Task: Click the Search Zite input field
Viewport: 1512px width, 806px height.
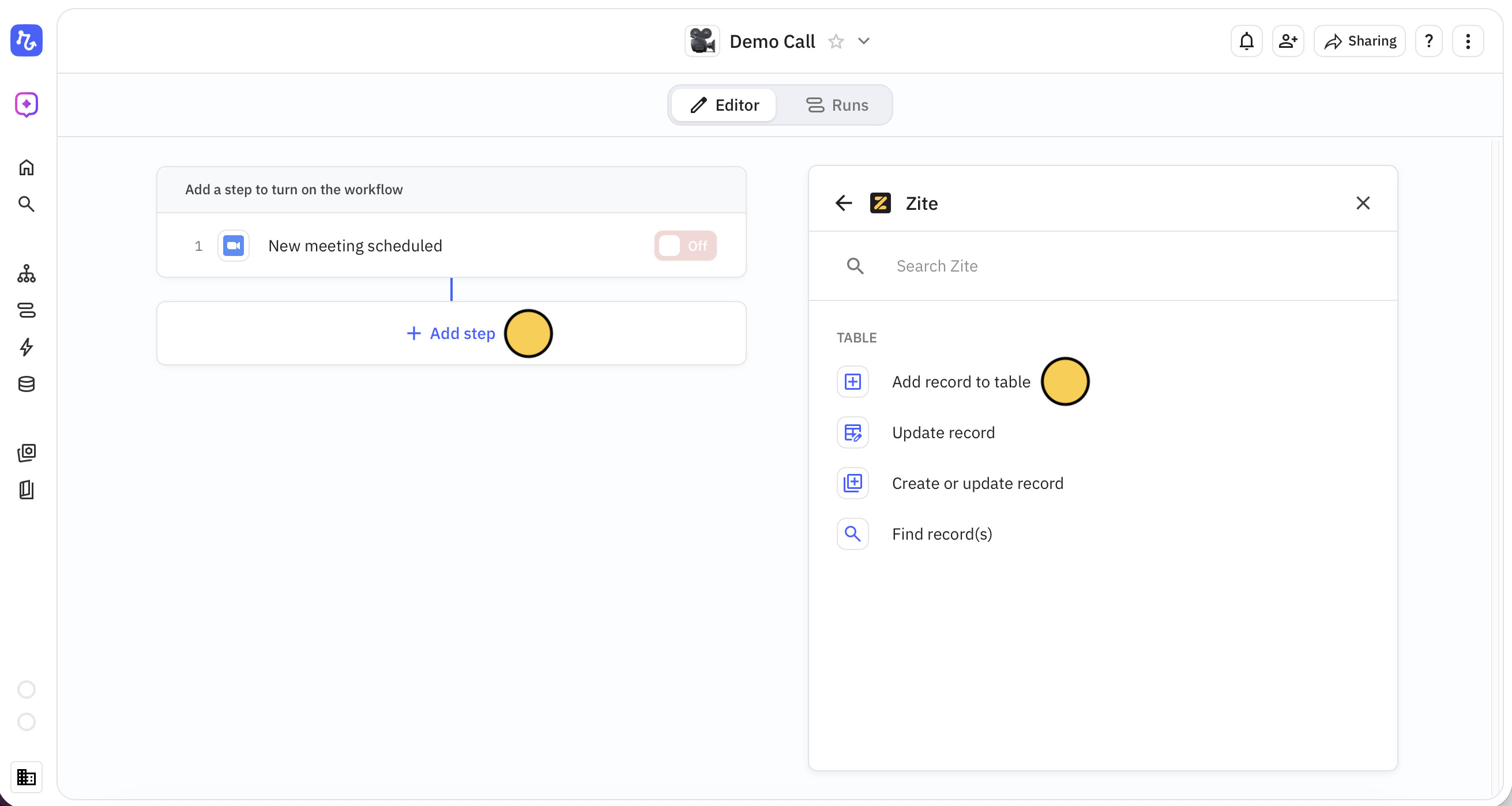Action: (1115, 266)
